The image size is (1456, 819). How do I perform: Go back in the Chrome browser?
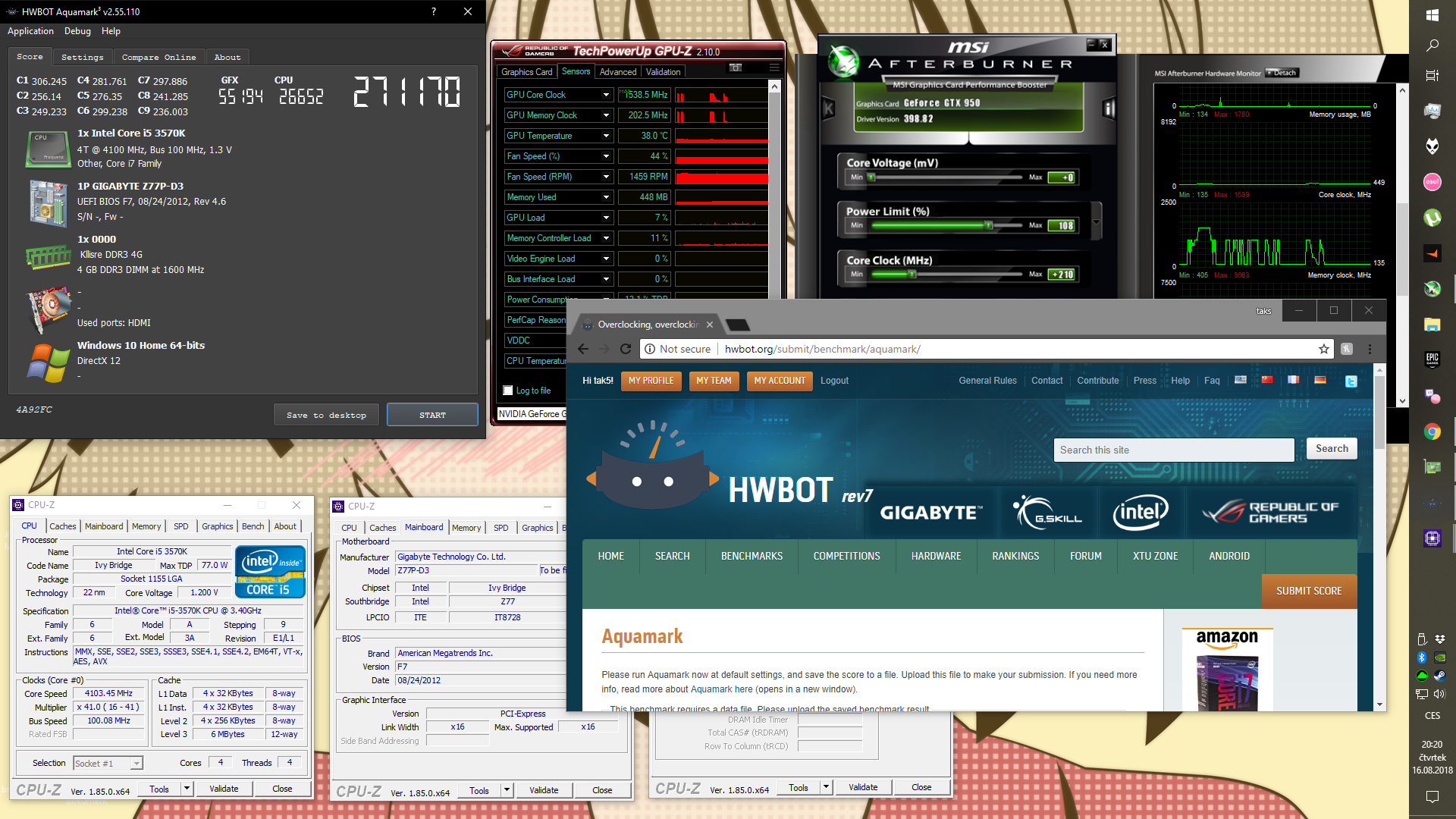(x=582, y=349)
